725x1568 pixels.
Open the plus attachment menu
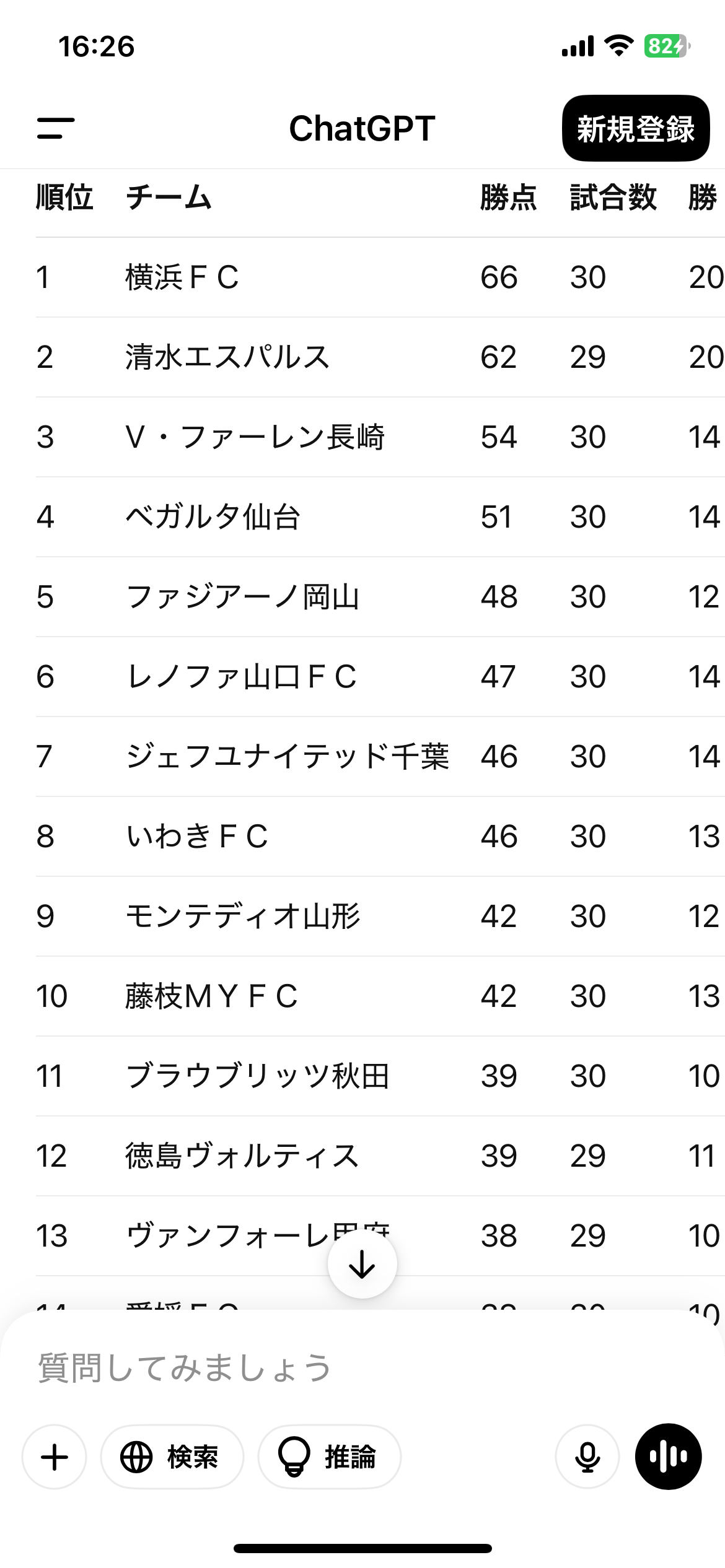[x=55, y=1457]
